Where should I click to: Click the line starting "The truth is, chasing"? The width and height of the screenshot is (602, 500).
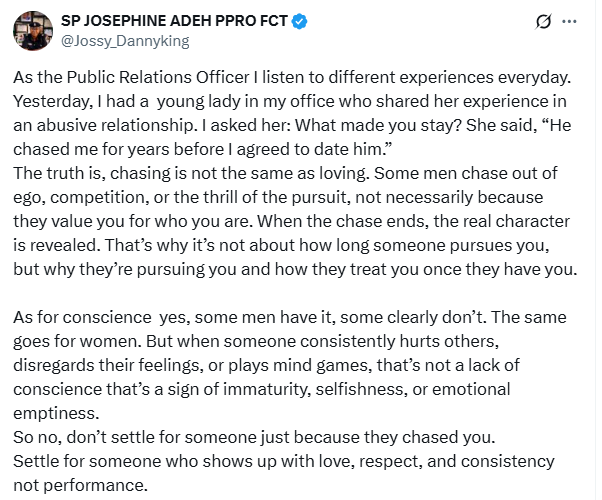point(285,173)
